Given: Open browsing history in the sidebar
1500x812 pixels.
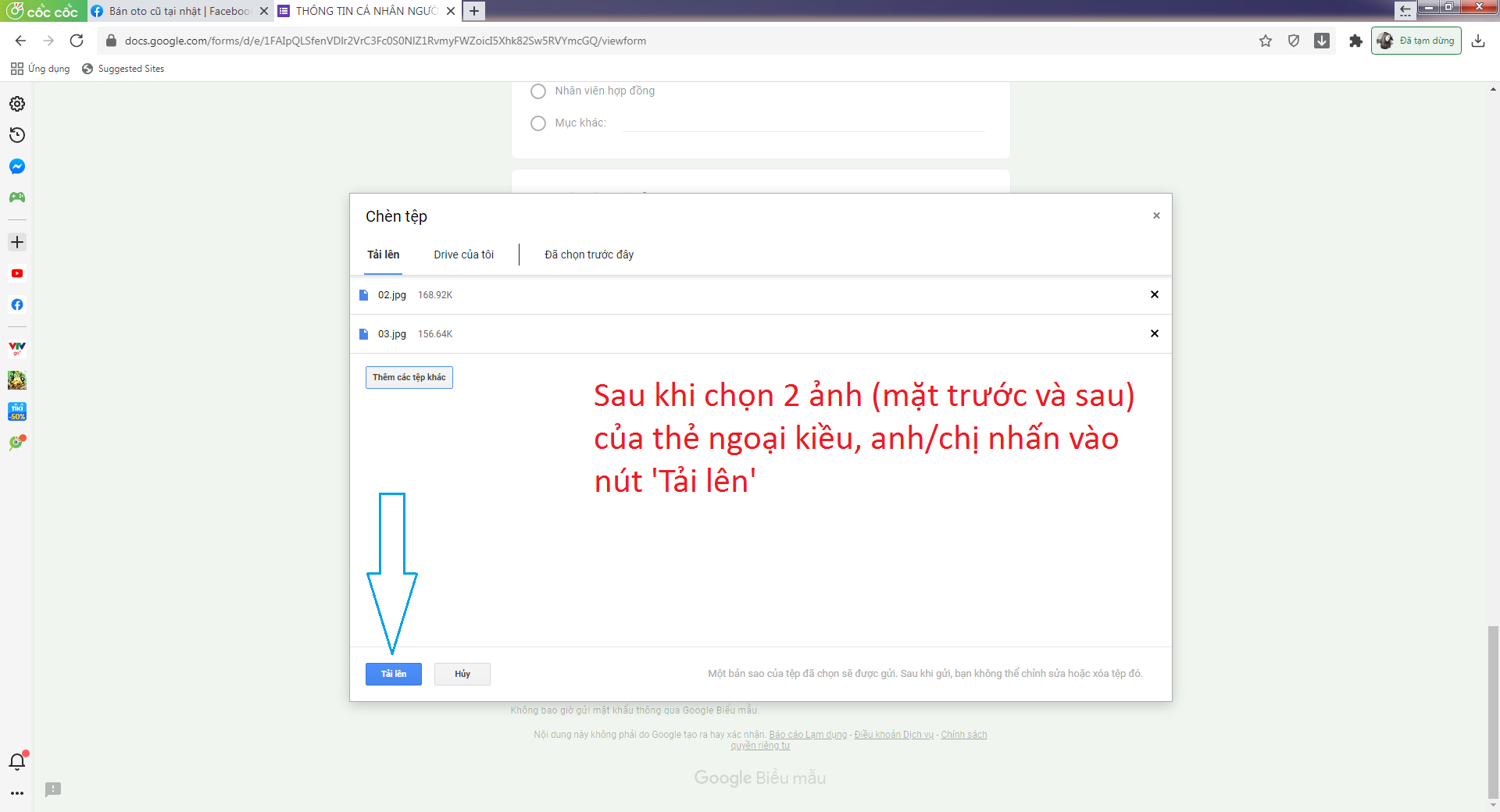Looking at the screenshot, I should point(17,135).
